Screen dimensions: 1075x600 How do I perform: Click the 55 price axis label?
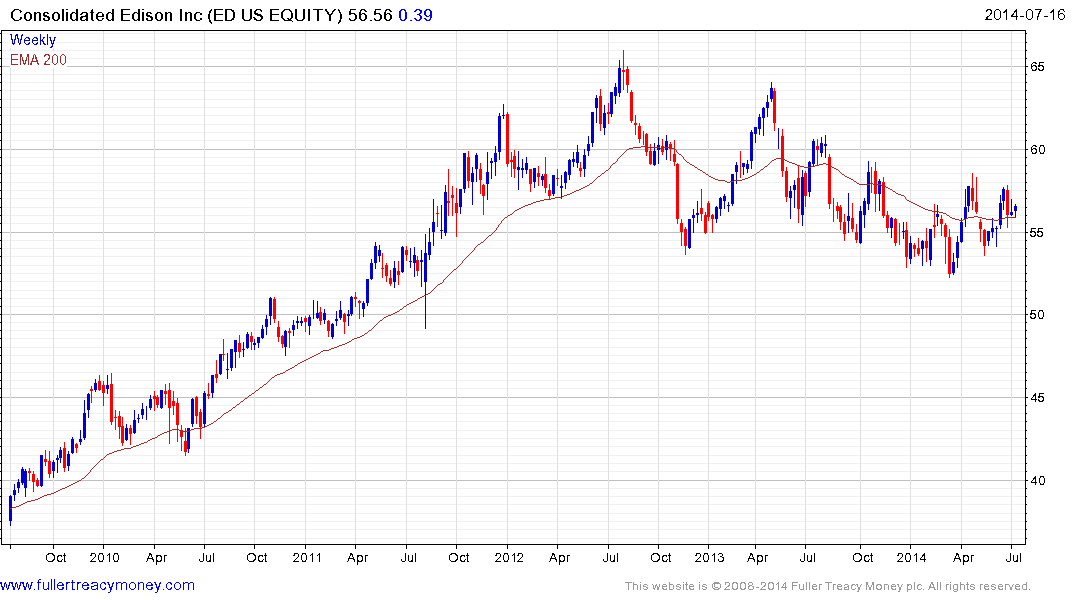[x=1037, y=232]
